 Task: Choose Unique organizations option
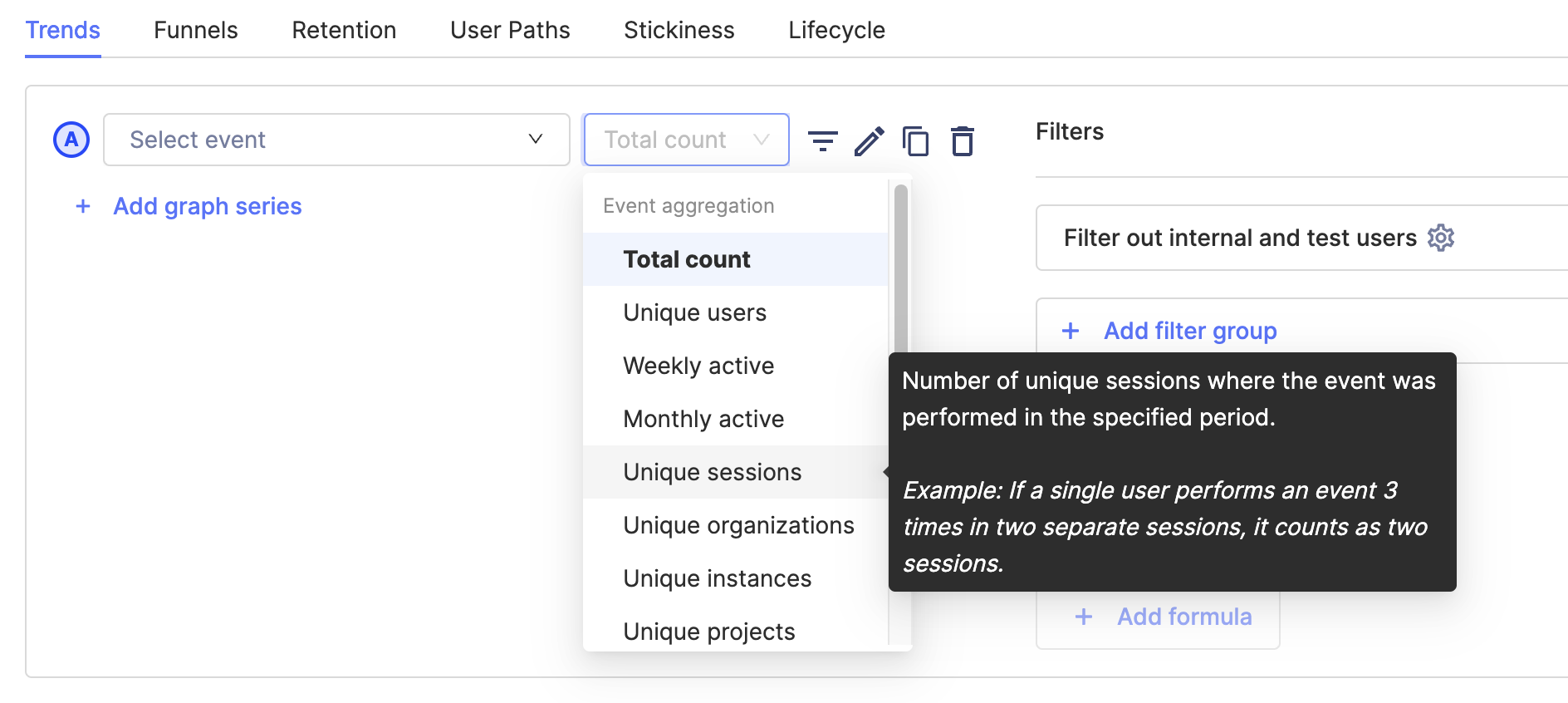tap(737, 525)
